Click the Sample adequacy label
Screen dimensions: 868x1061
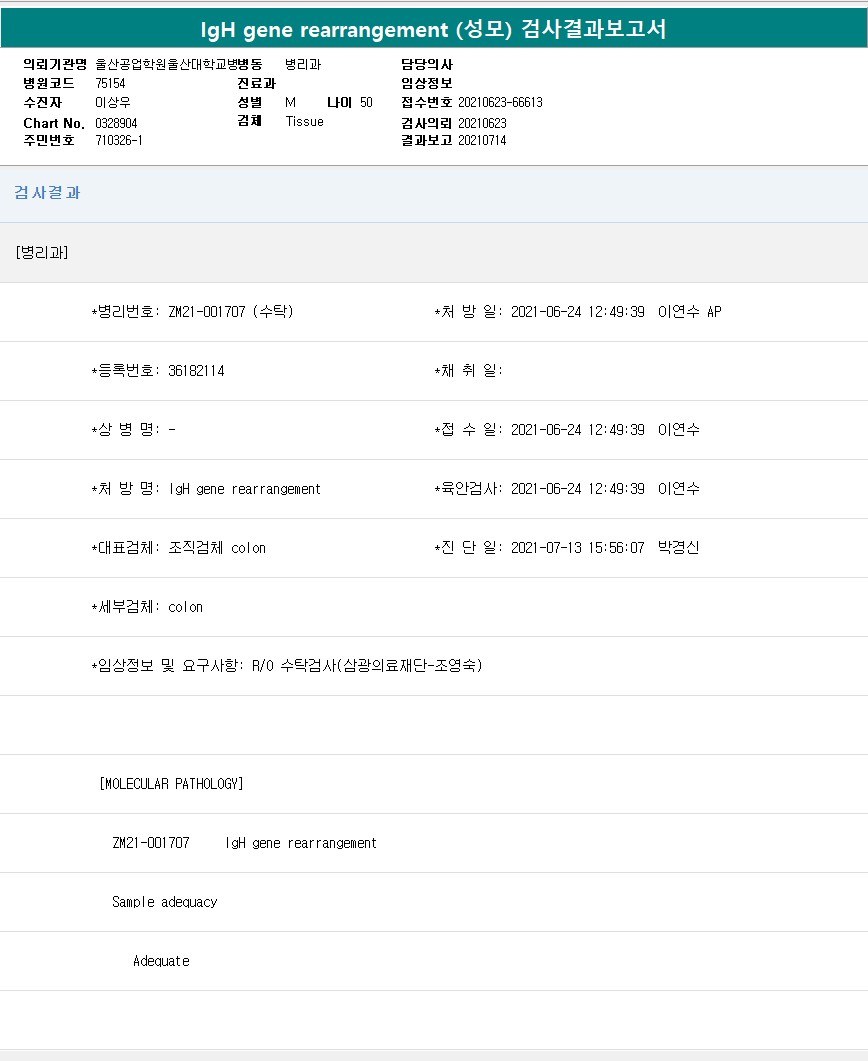coord(164,902)
